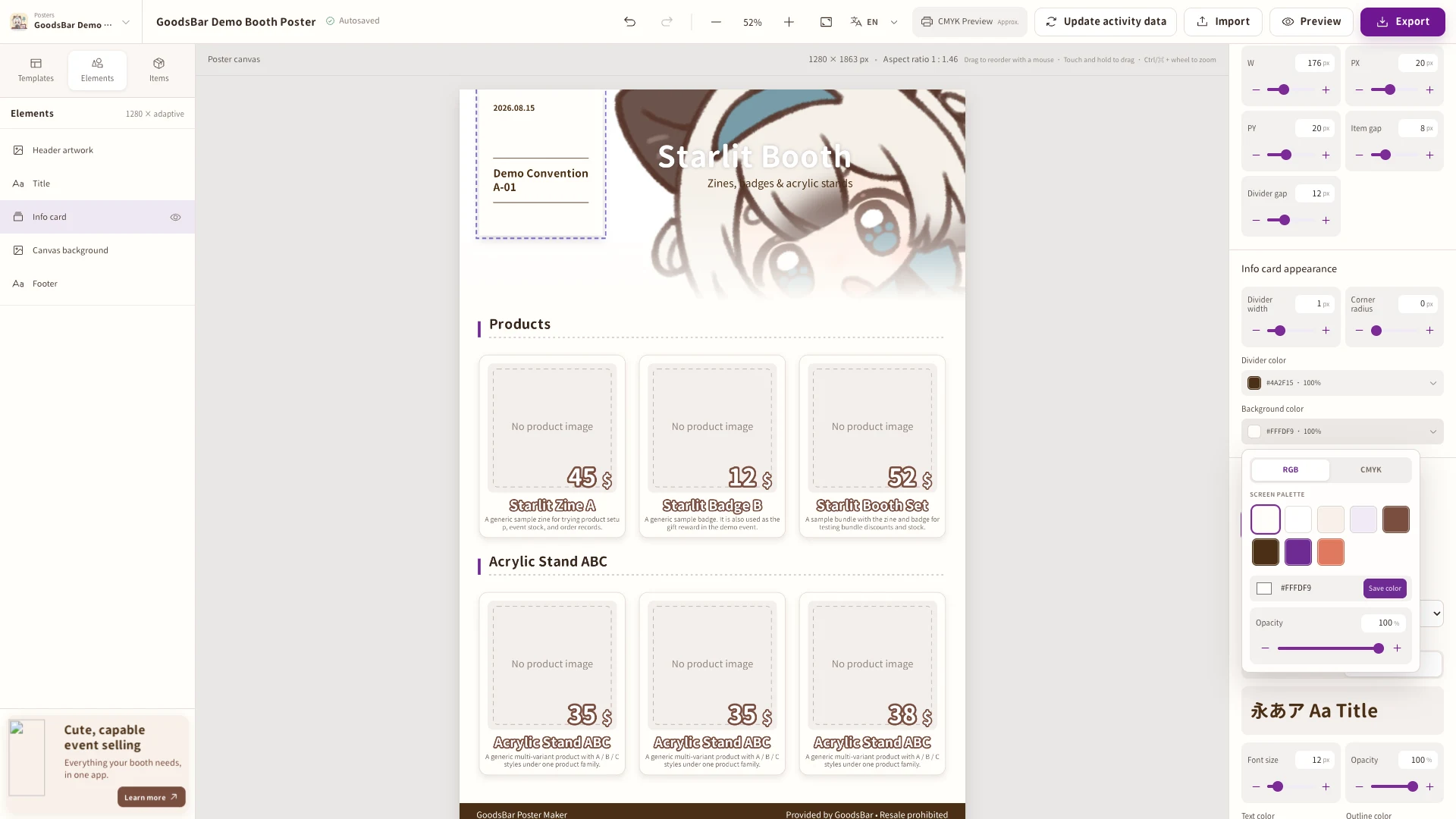
Task: Increase Item gap with plus icon
Action: click(1429, 155)
